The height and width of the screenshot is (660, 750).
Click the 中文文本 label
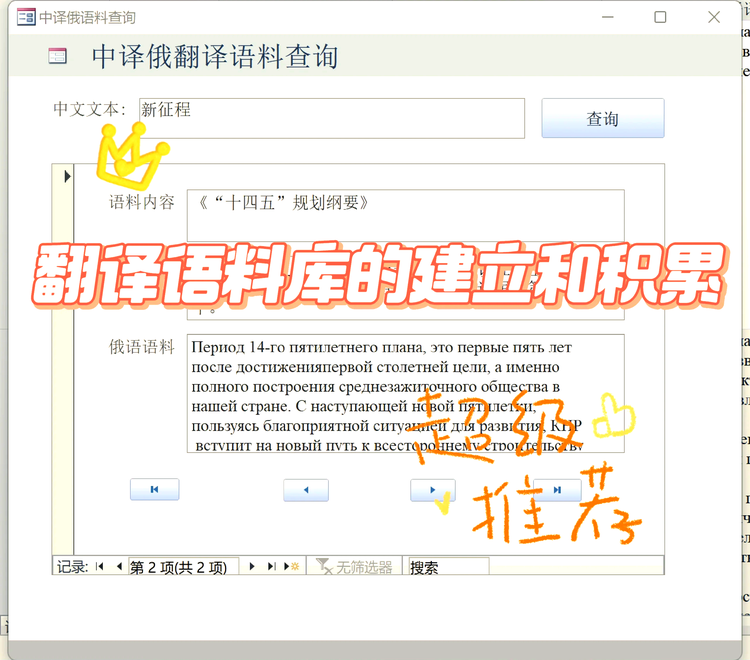click(89, 109)
